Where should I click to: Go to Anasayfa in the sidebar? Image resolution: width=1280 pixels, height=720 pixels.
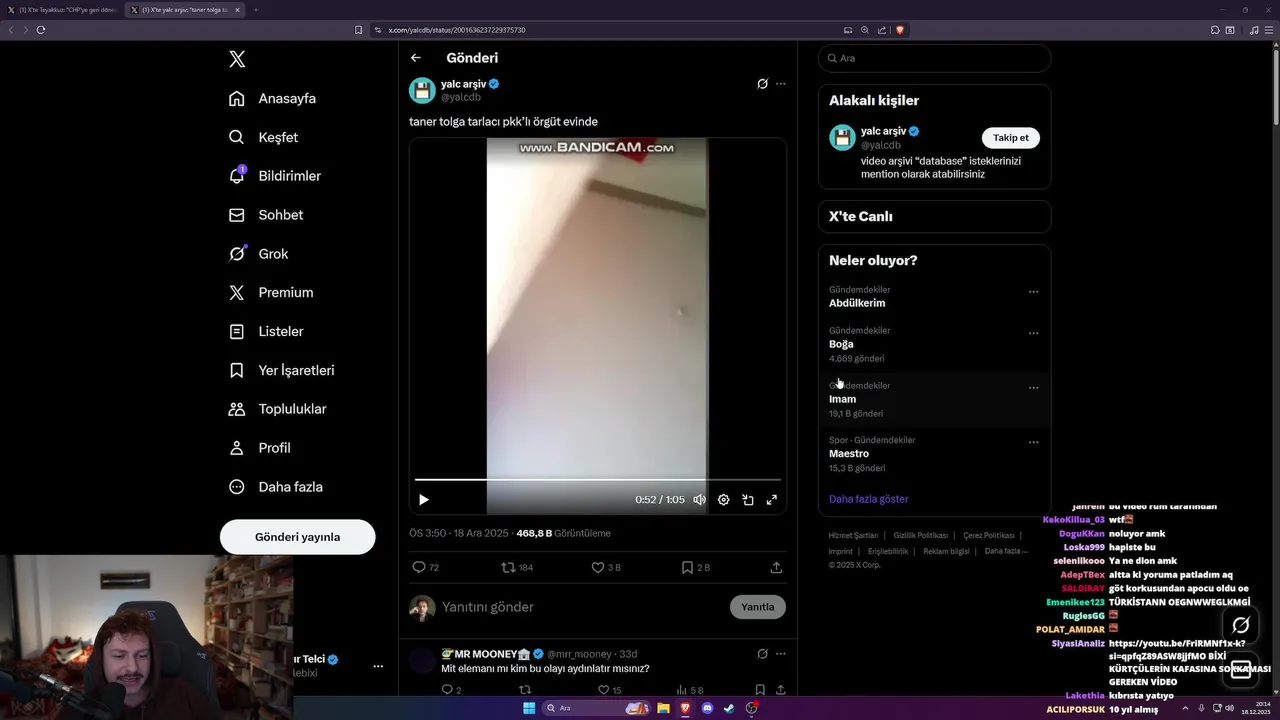[x=272, y=98]
